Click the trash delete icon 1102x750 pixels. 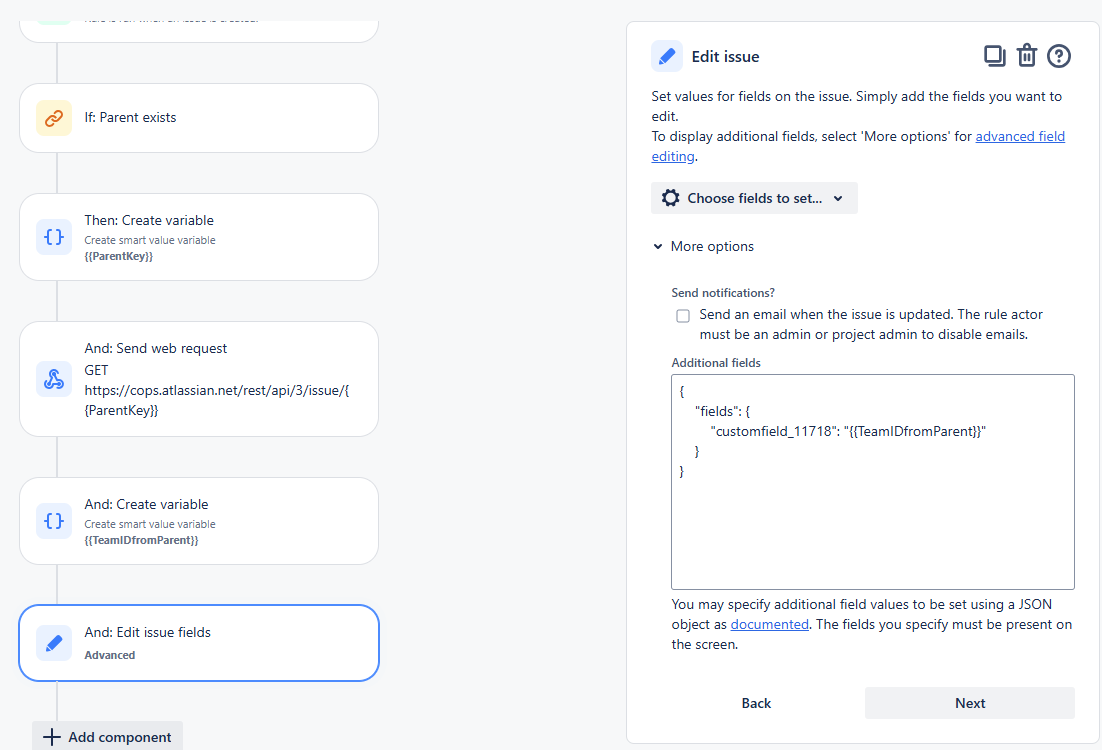(1027, 56)
